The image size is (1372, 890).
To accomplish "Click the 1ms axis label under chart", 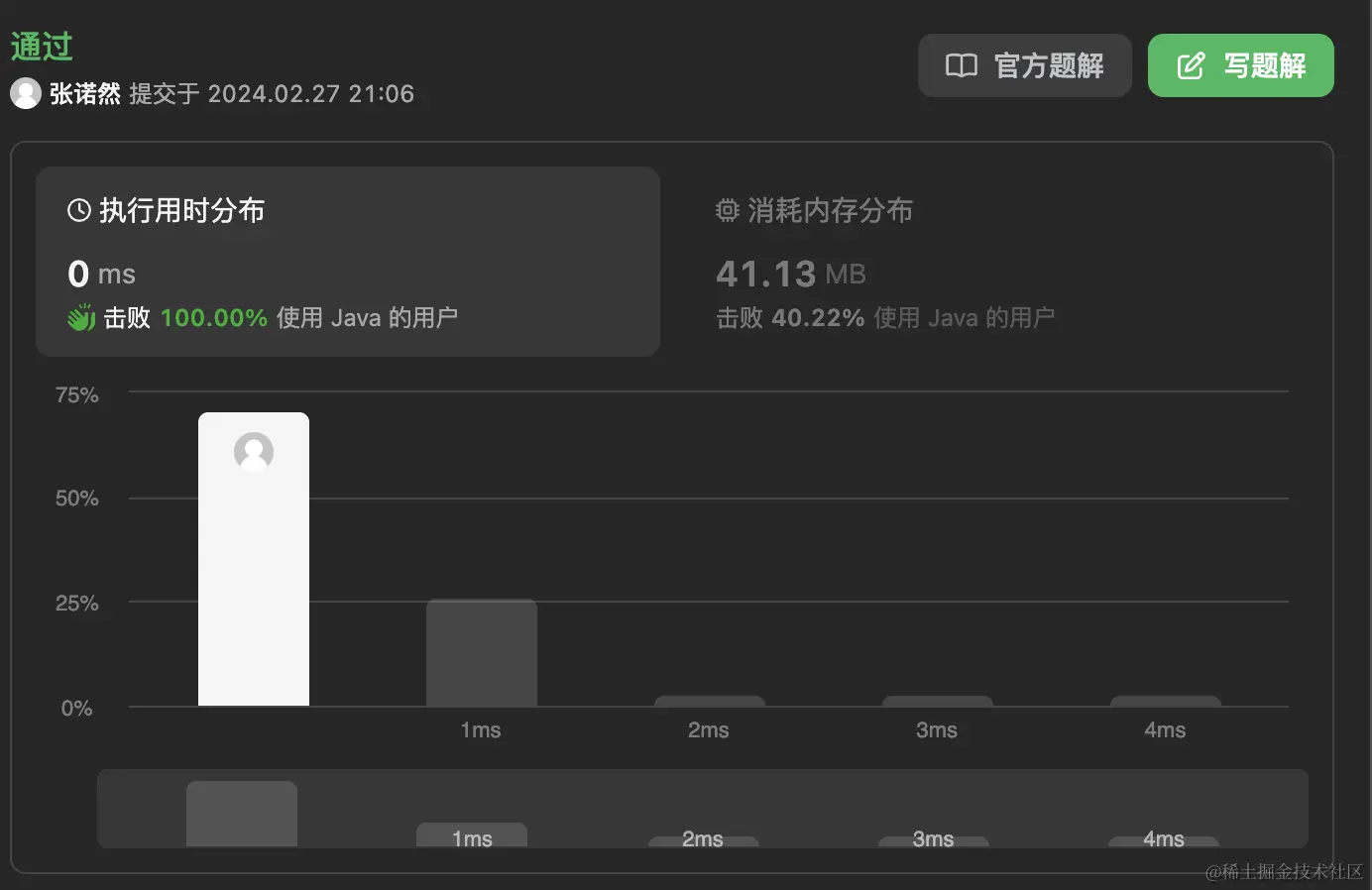I will 481,730.
